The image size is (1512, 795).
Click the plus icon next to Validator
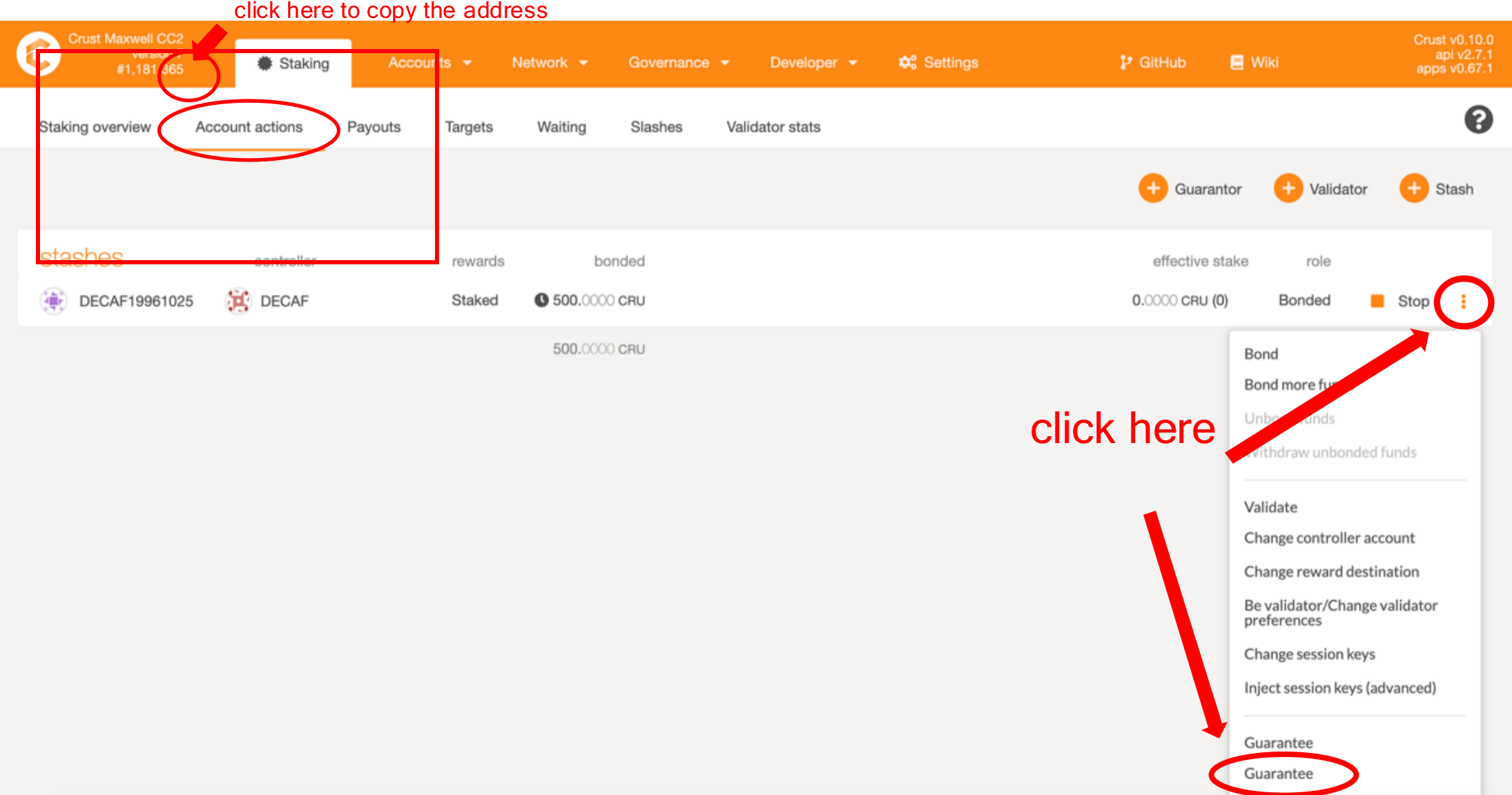click(1288, 188)
